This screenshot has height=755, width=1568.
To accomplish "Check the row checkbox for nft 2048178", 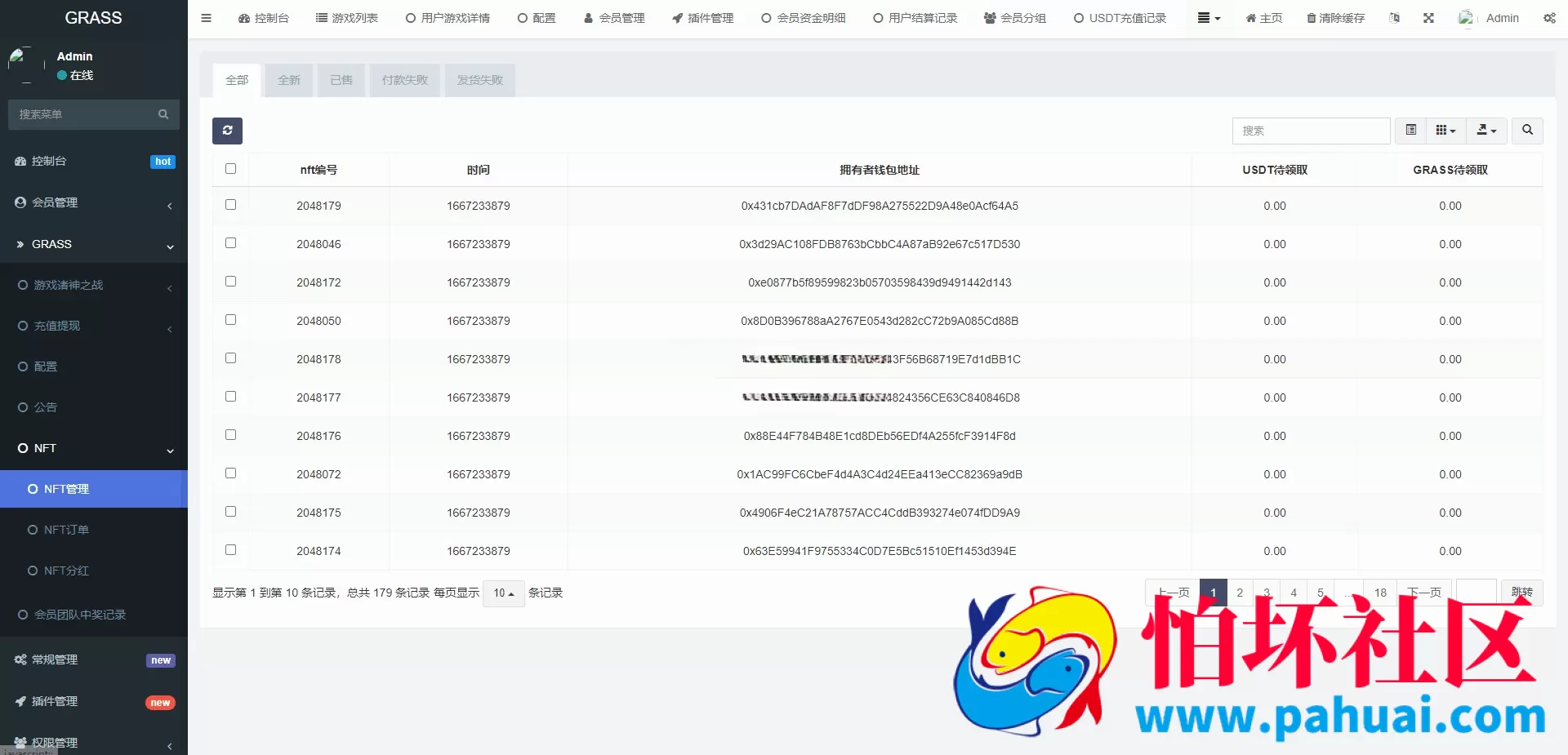I will [x=230, y=358].
